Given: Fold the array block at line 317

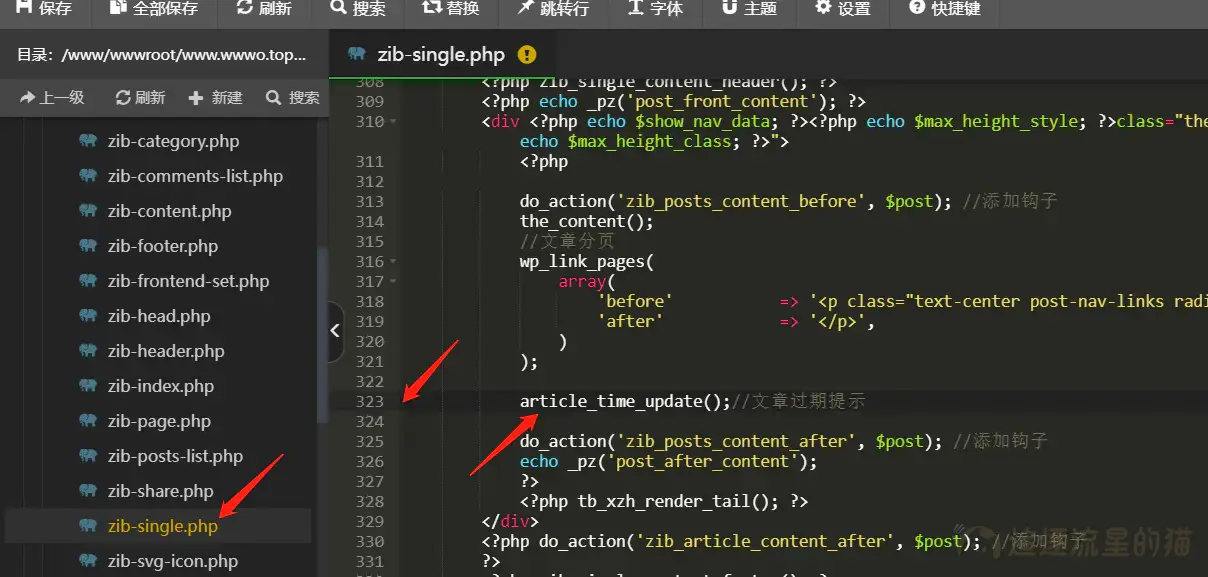Looking at the screenshot, I should click(392, 282).
